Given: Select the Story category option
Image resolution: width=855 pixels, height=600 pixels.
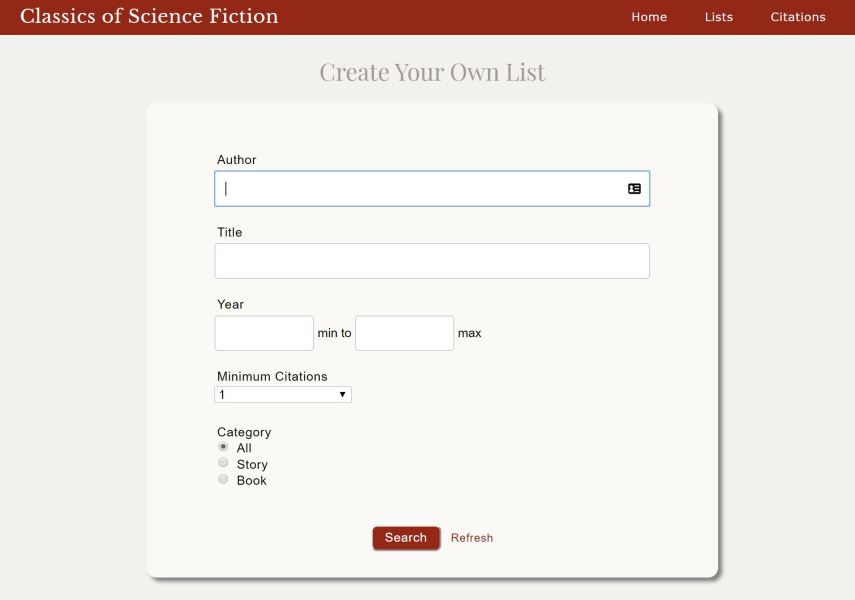Looking at the screenshot, I should click(x=223, y=463).
